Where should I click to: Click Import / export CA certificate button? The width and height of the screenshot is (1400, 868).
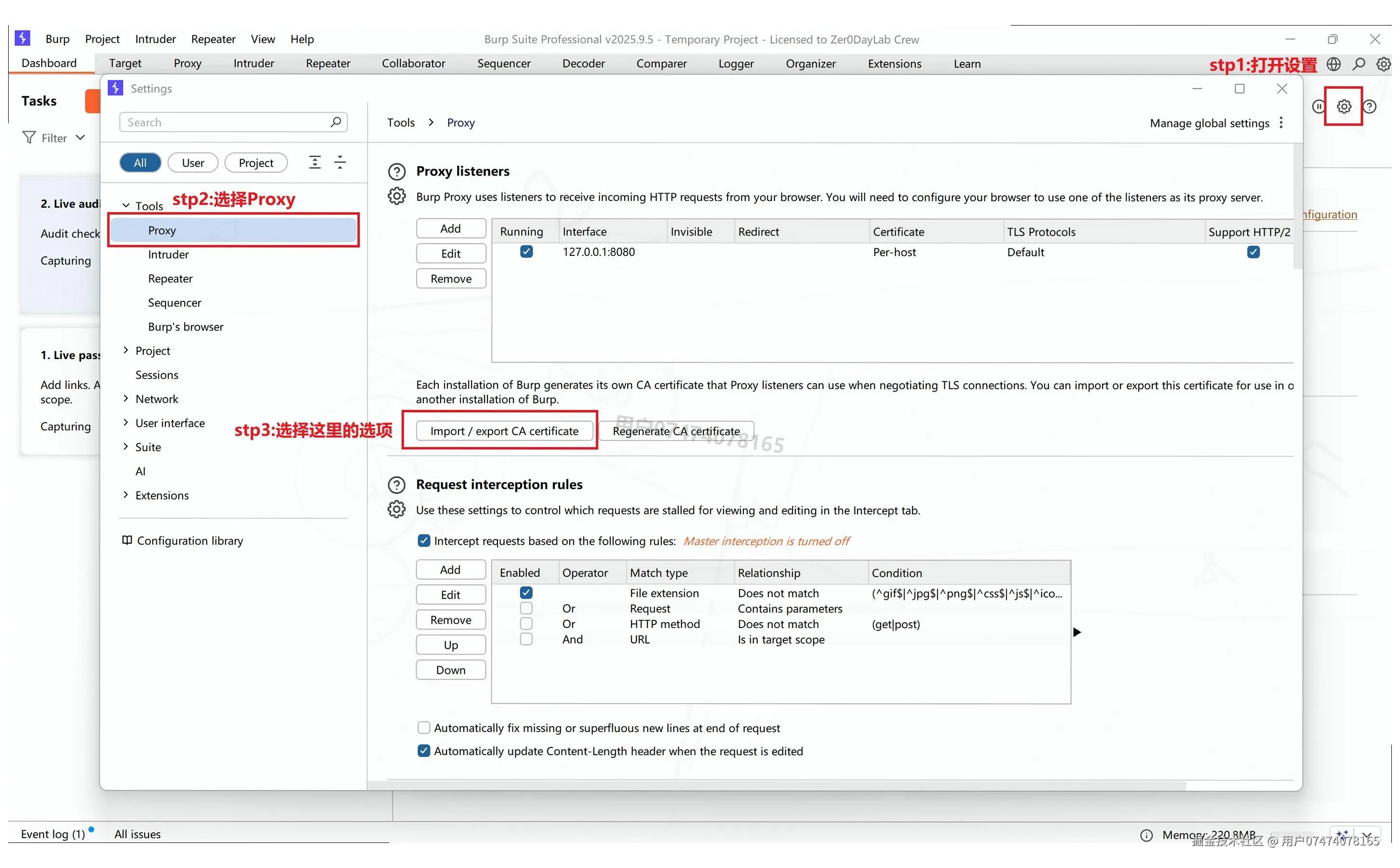coord(504,431)
